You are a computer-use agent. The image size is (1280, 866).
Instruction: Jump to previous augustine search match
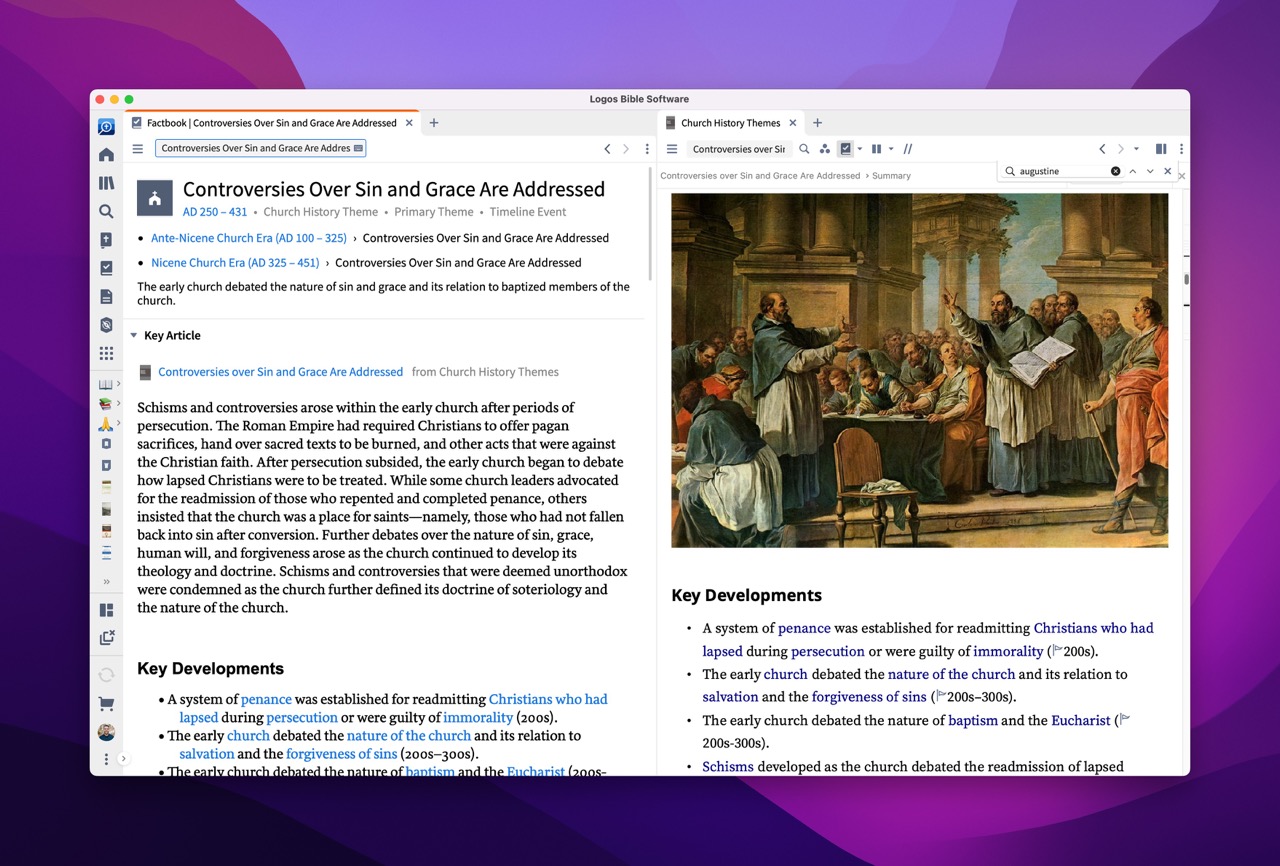click(x=1132, y=171)
